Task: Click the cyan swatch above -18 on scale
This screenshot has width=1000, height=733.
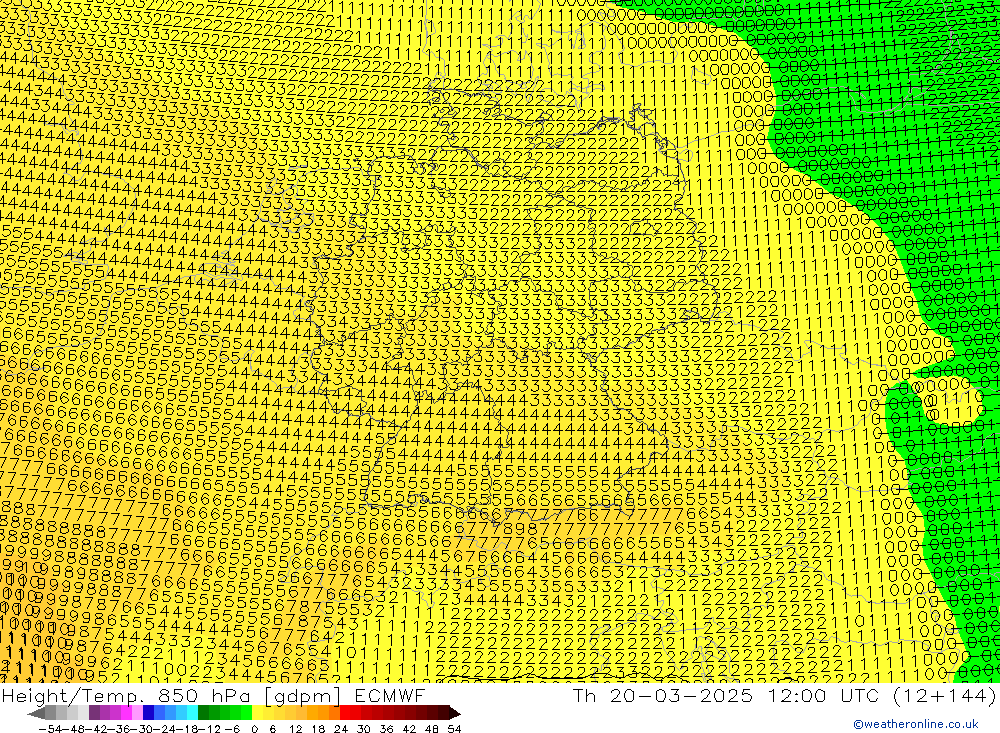Action: (192, 713)
